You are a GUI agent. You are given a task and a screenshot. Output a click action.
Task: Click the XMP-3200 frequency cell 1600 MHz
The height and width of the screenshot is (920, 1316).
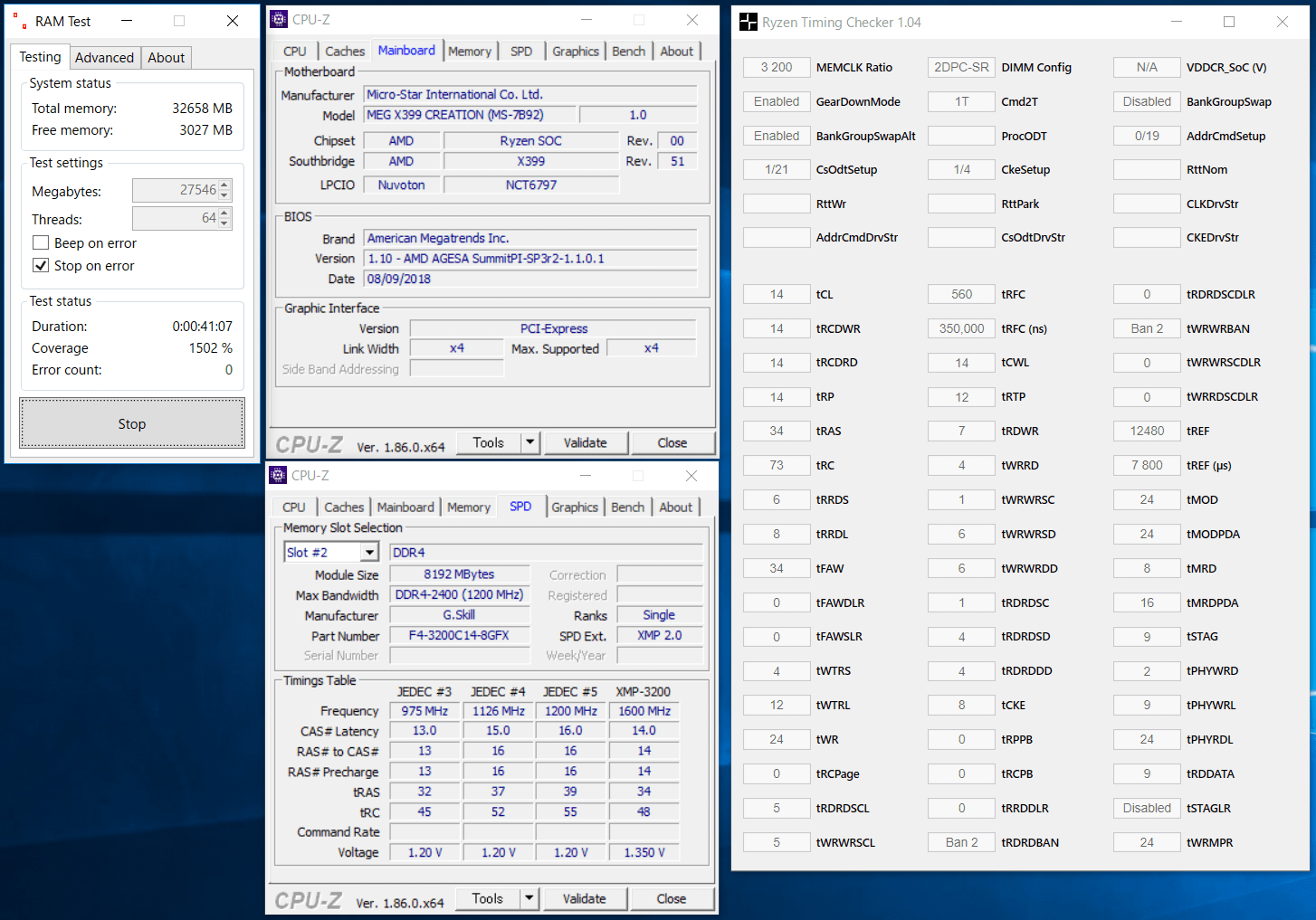pyautogui.click(x=644, y=711)
